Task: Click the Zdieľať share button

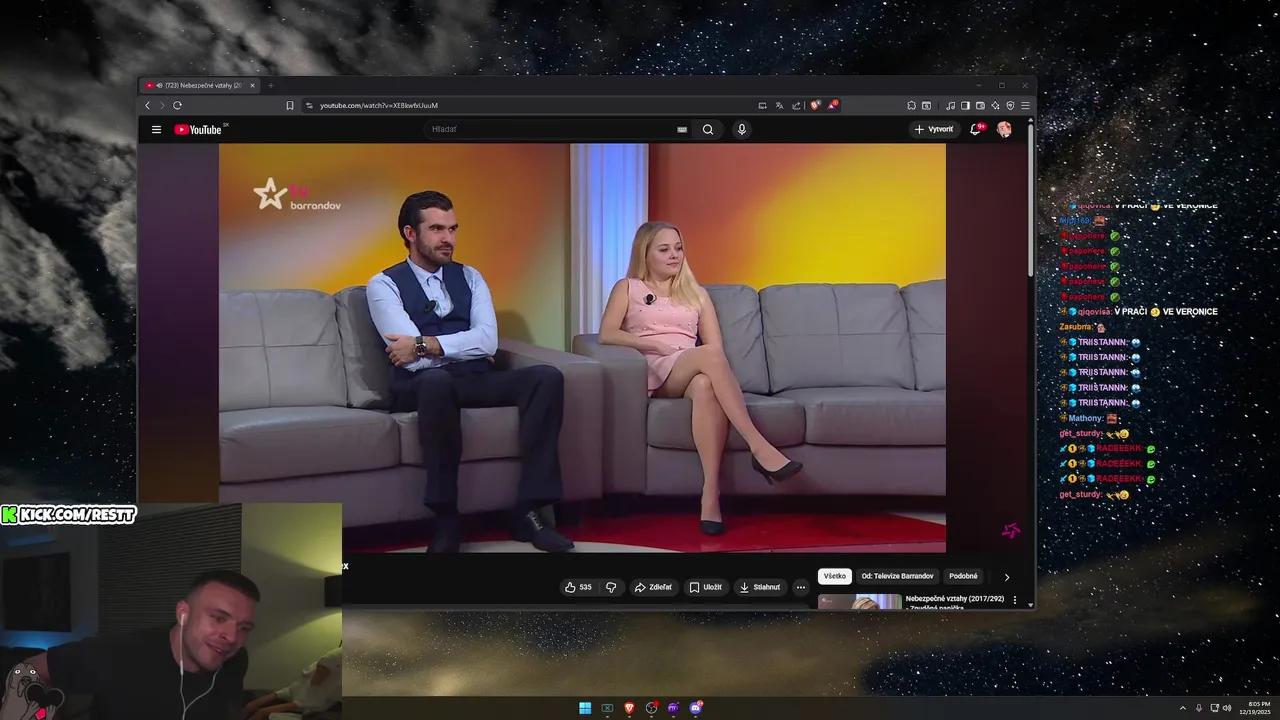Action: (x=653, y=587)
